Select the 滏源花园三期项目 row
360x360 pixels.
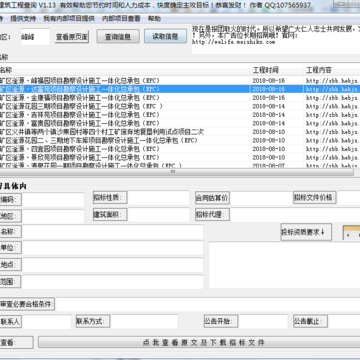[180, 106]
